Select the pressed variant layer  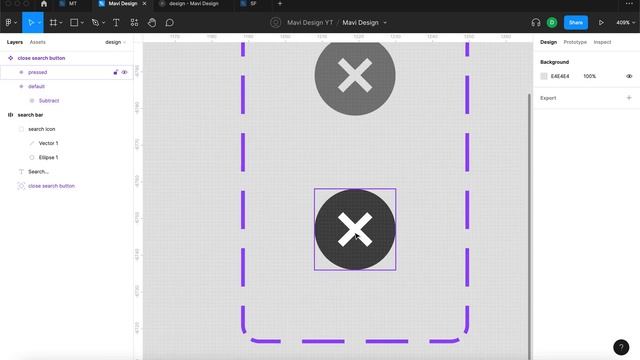pos(38,72)
